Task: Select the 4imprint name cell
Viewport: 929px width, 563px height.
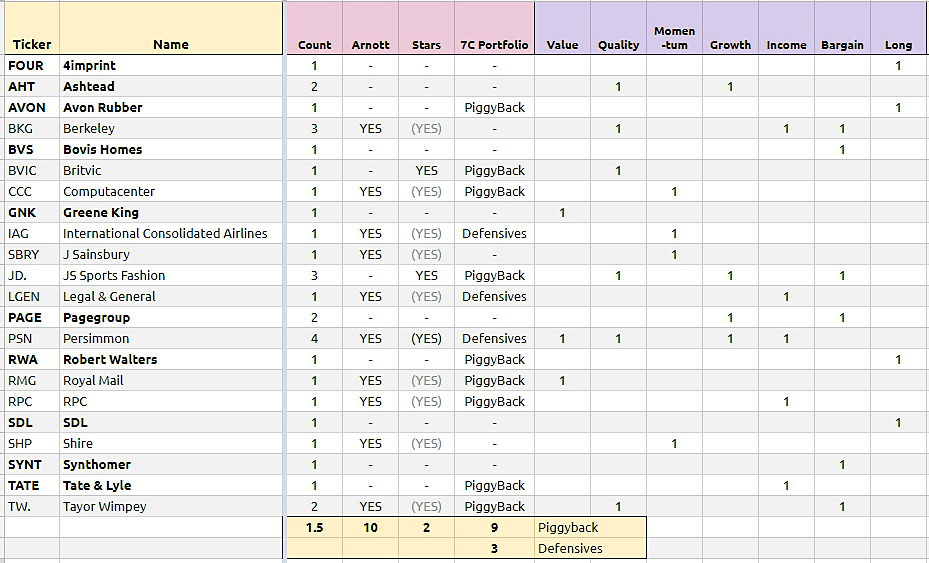Action: [x=171, y=65]
